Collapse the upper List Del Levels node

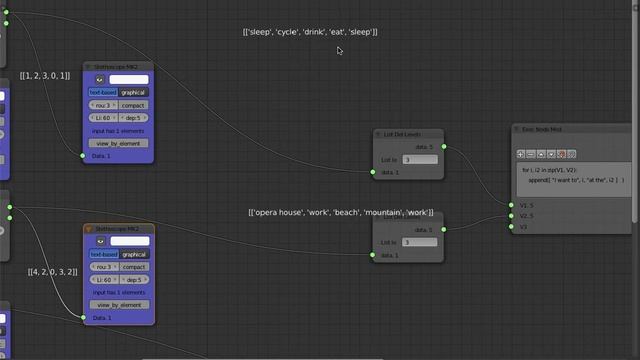[378, 134]
